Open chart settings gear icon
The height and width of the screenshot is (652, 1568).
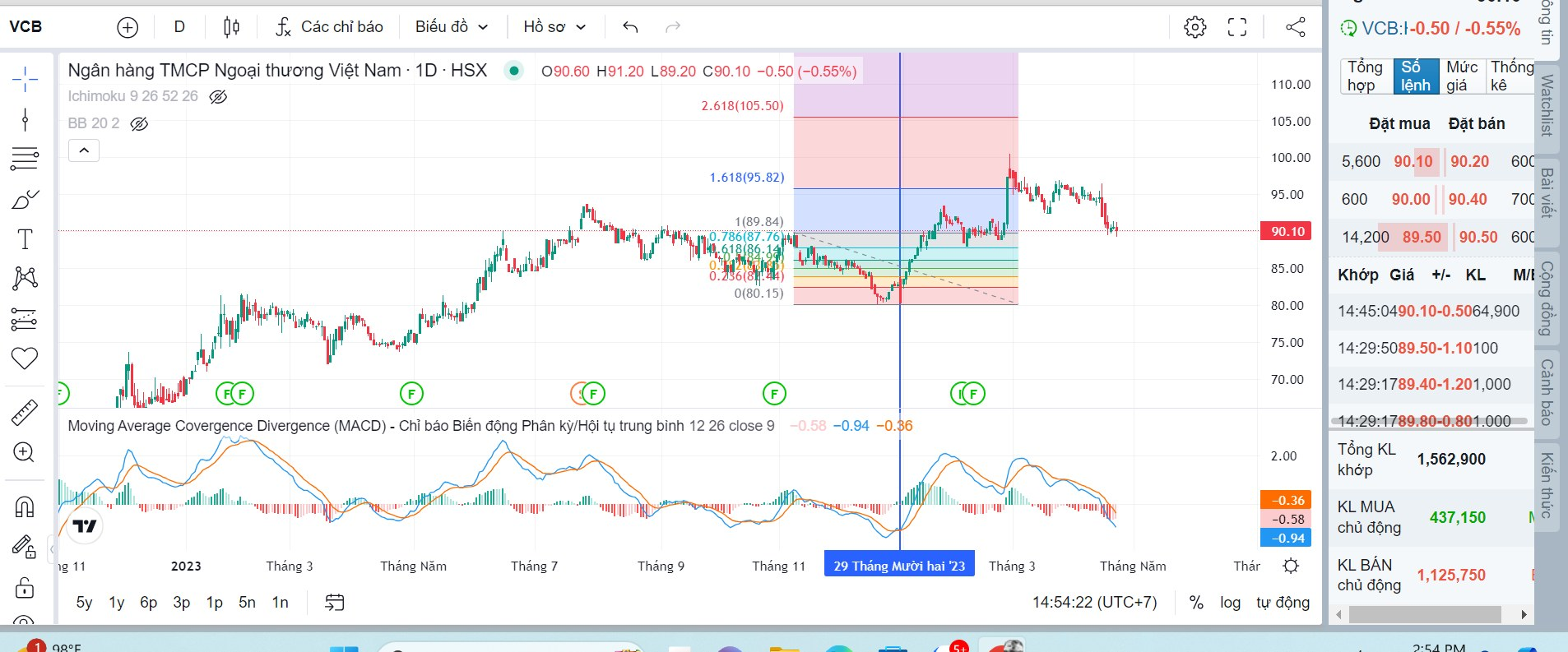coord(1195,27)
